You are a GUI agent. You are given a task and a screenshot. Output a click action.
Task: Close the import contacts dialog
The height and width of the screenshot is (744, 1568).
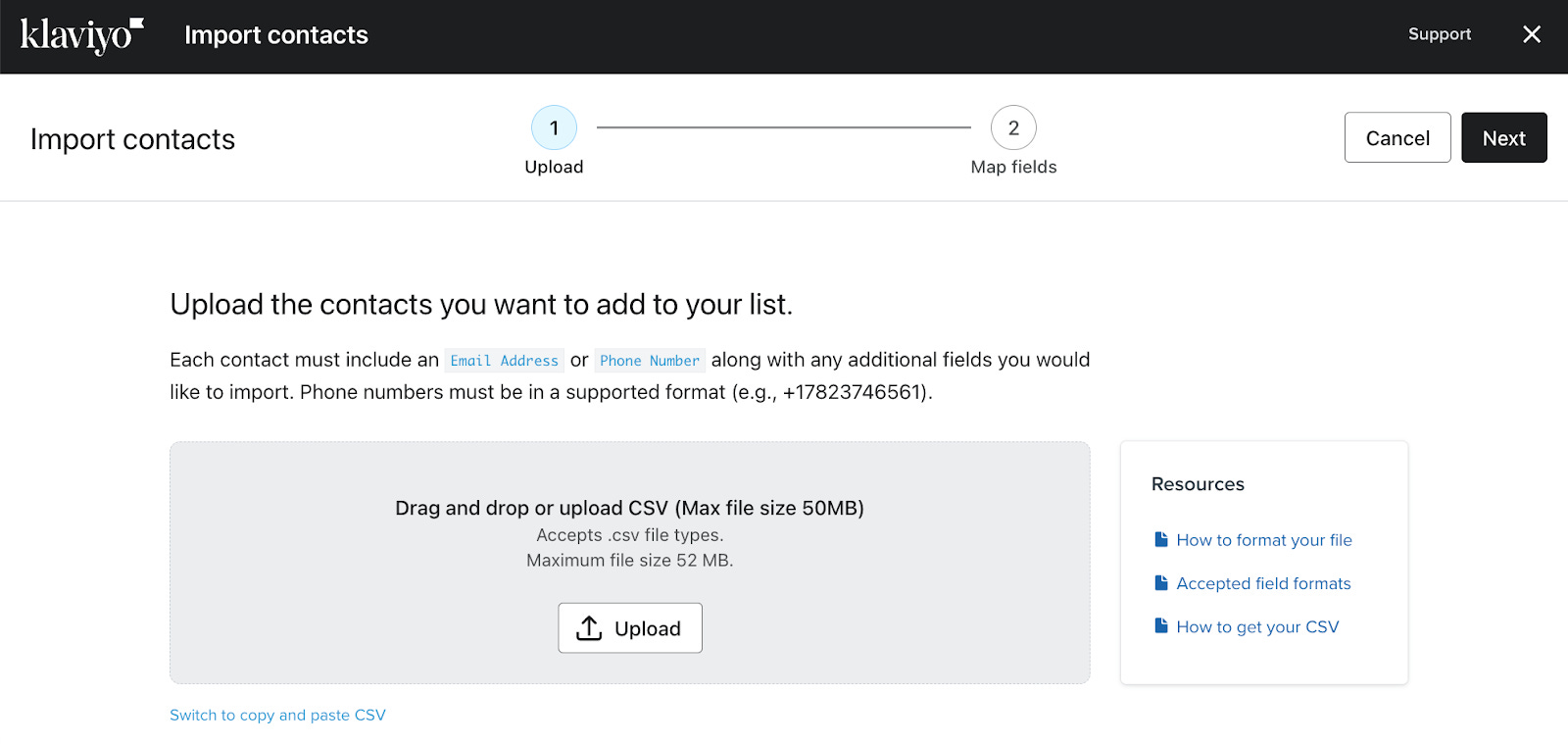(1532, 34)
